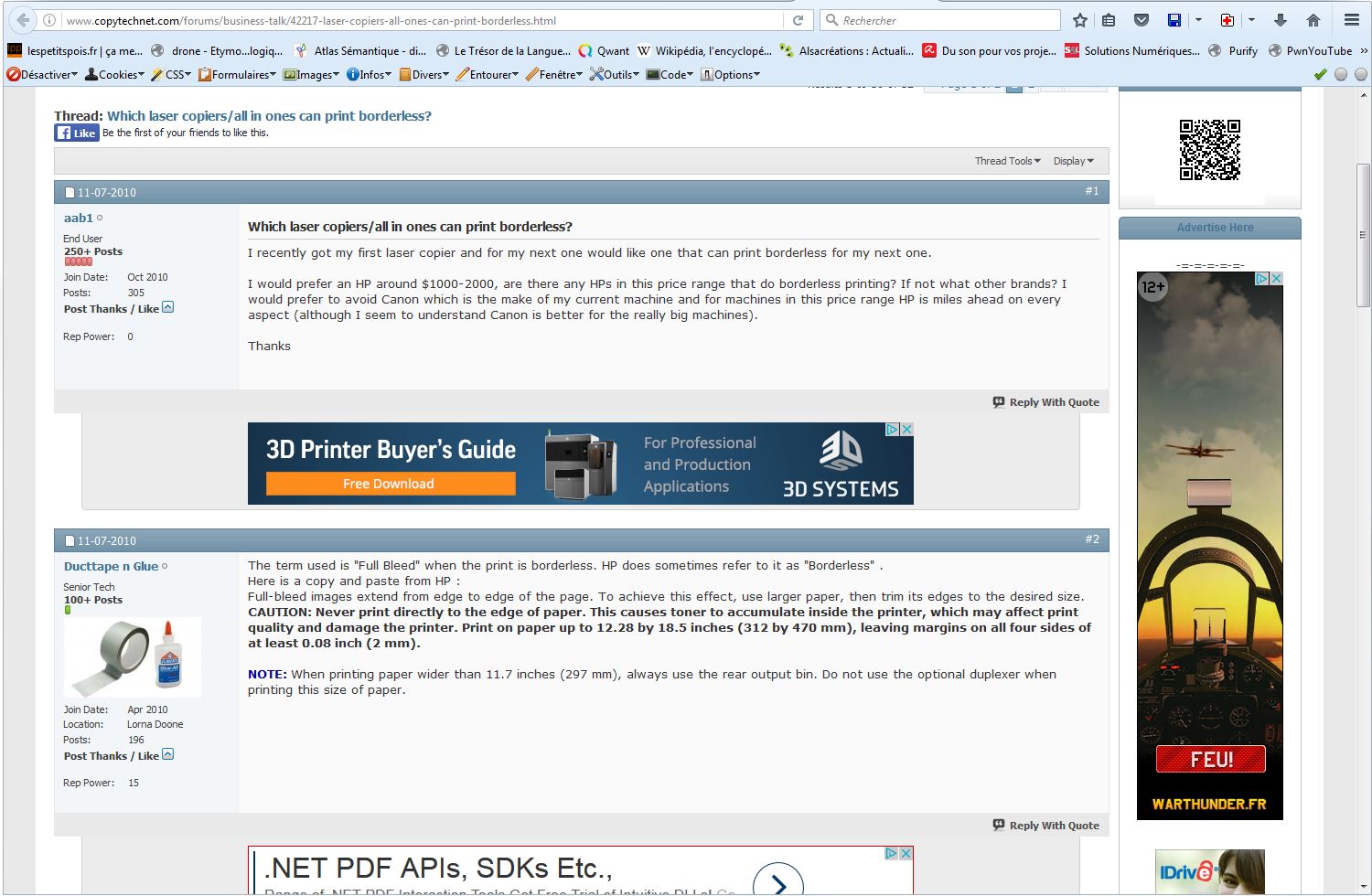Open permalink #2 of second post
Image resolution: width=1372 pixels, height=896 pixels.
pos(1092,539)
